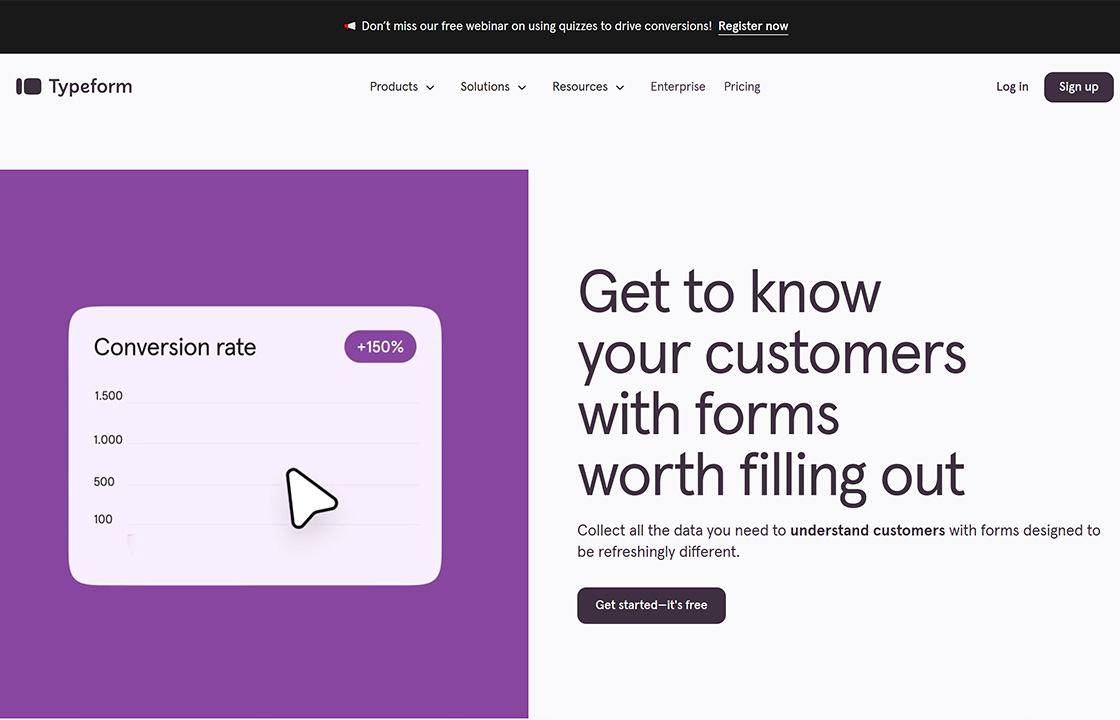This screenshot has height=720, width=1120.
Task: Click the 1.000 axis label
Action: tap(108, 439)
